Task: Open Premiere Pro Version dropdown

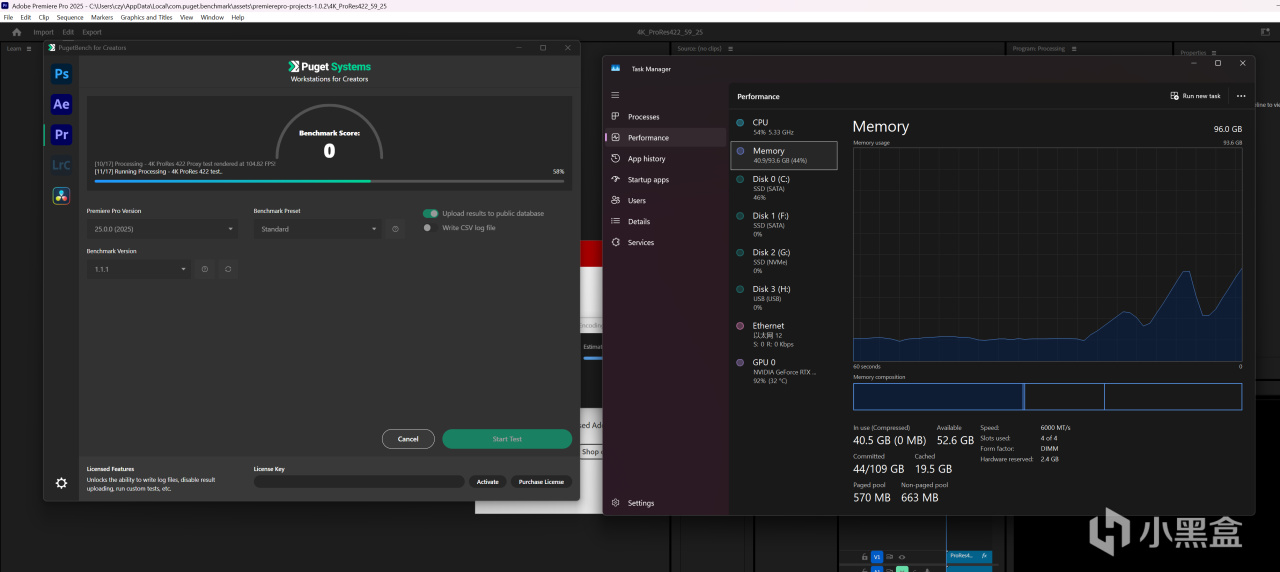Action: tap(162, 229)
